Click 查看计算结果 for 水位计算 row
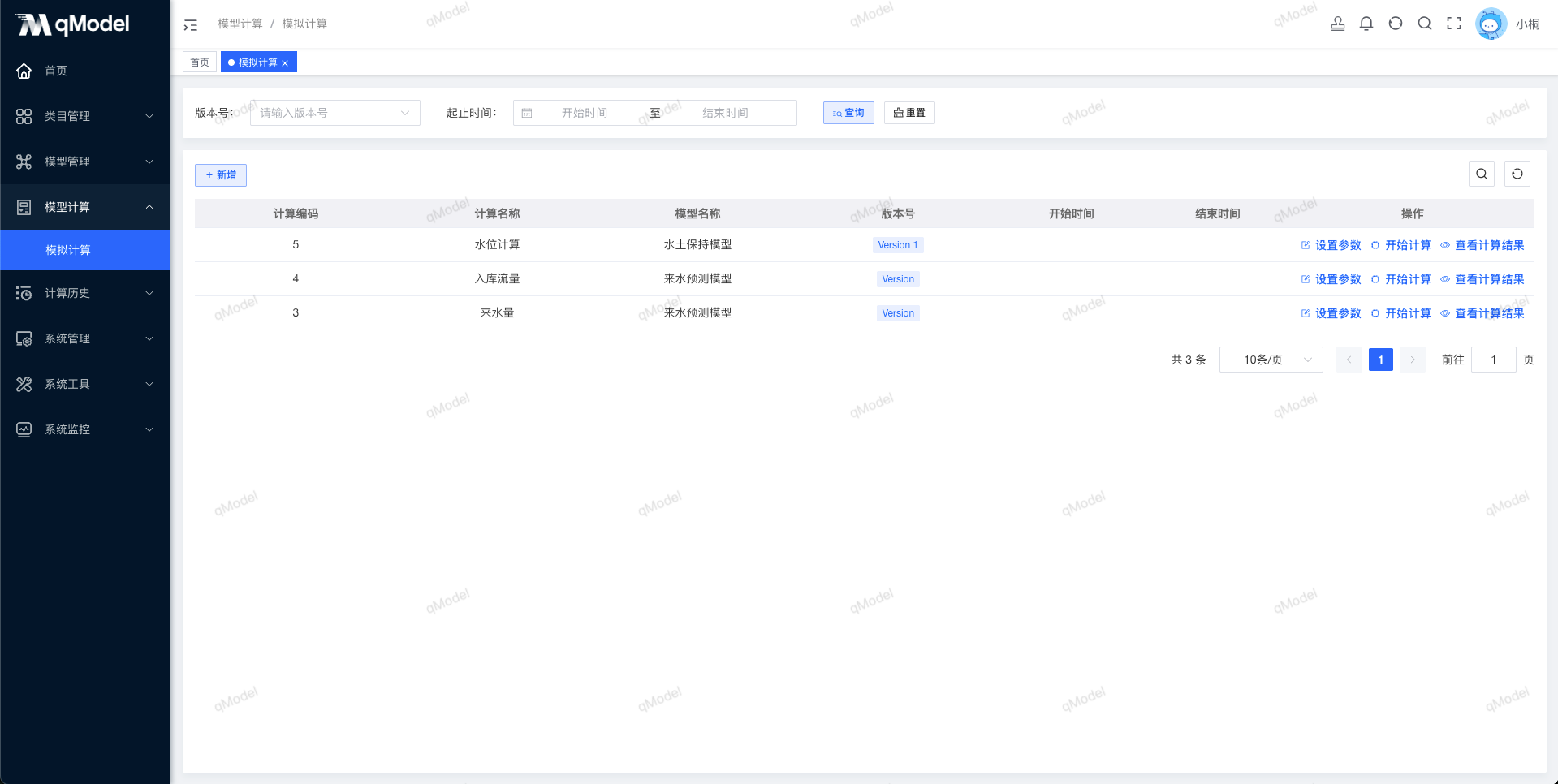This screenshot has width=1558, height=784. pos(1482,245)
